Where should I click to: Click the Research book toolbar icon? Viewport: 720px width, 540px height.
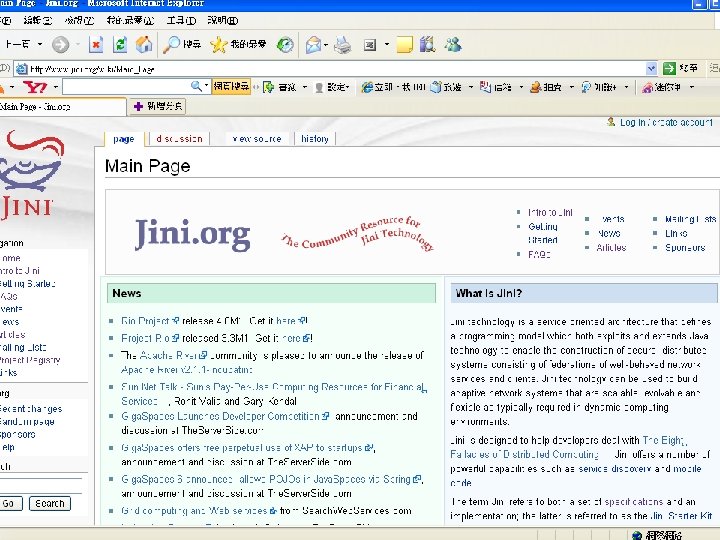428,45
